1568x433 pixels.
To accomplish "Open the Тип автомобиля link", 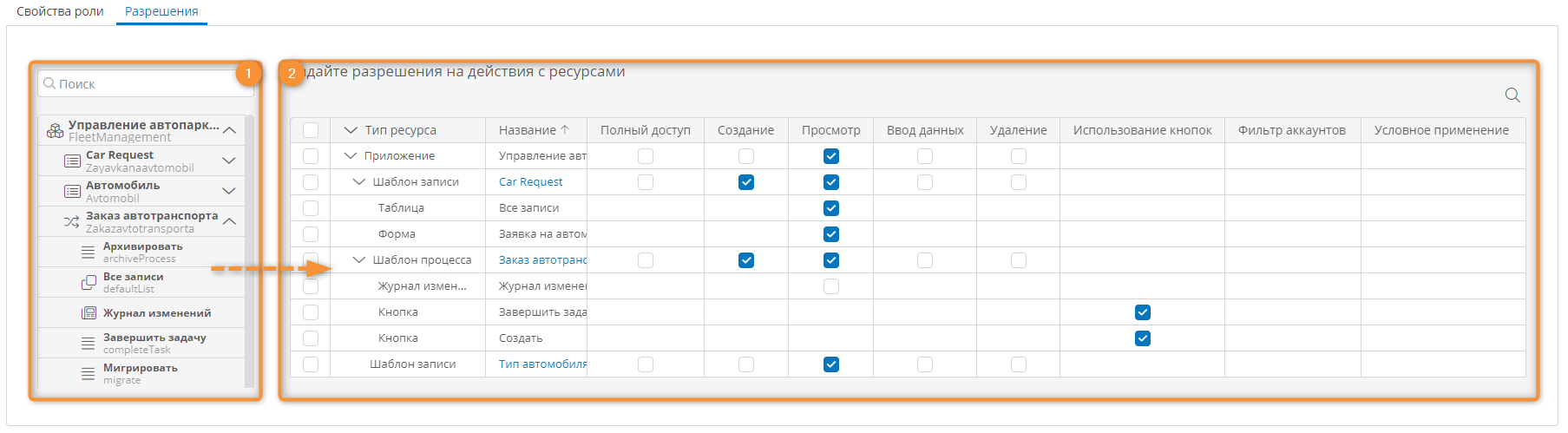I will [542, 364].
